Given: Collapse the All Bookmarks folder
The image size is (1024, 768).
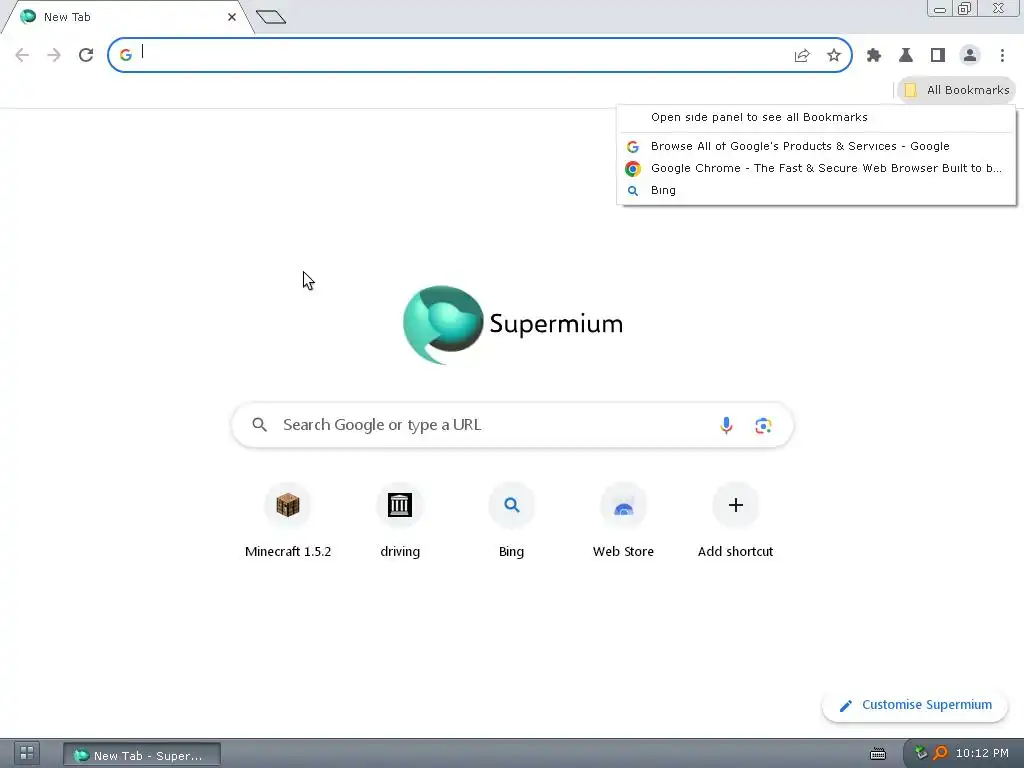Looking at the screenshot, I should (957, 90).
